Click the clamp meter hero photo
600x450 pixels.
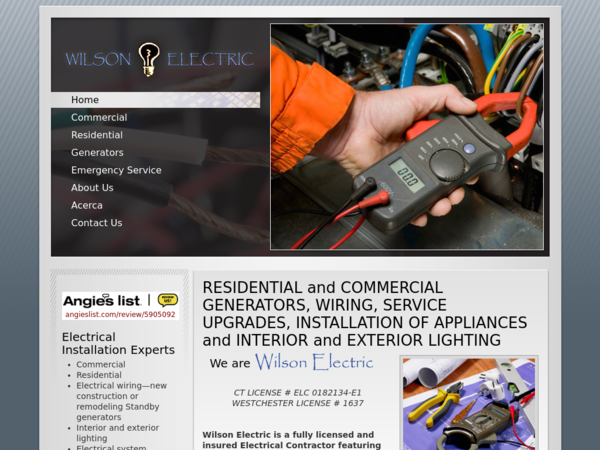pos(407,137)
